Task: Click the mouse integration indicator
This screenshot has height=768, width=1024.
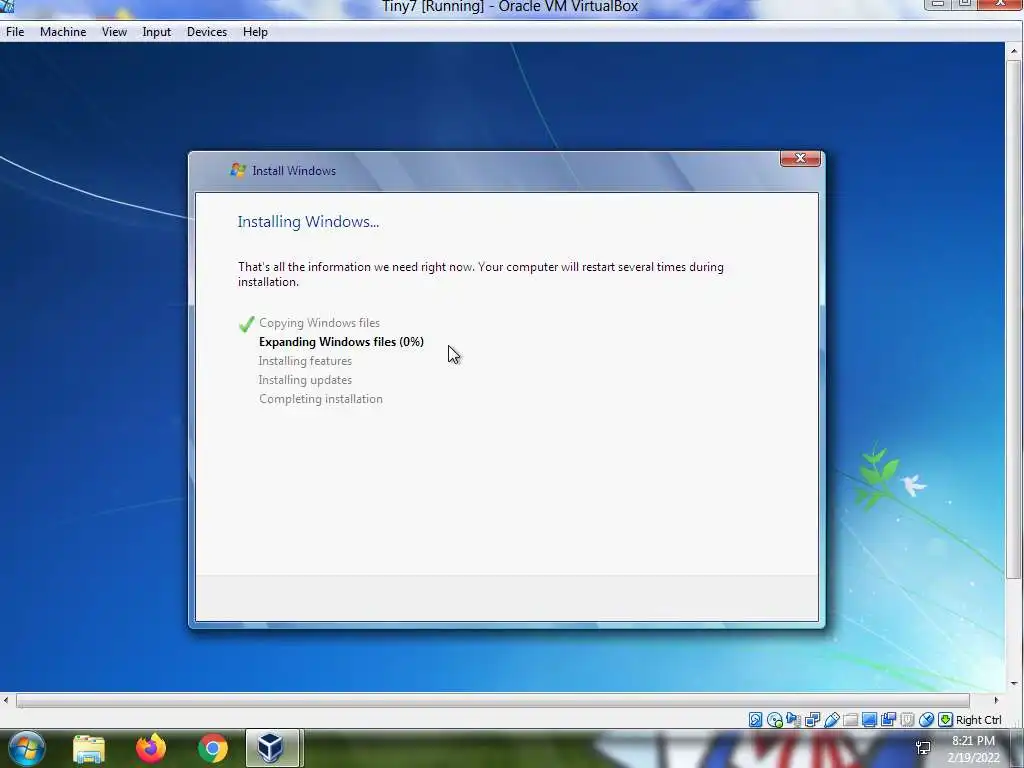Action: pyautogui.click(x=926, y=720)
